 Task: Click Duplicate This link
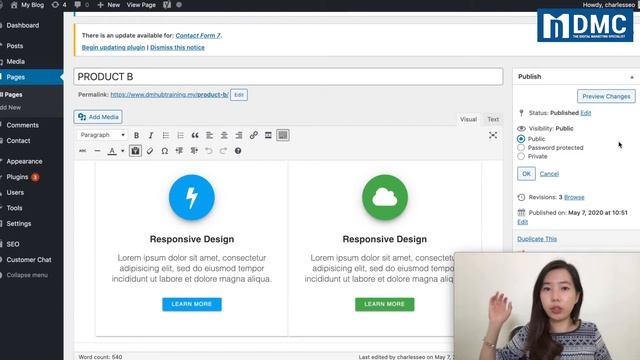(x=537, y=239)
